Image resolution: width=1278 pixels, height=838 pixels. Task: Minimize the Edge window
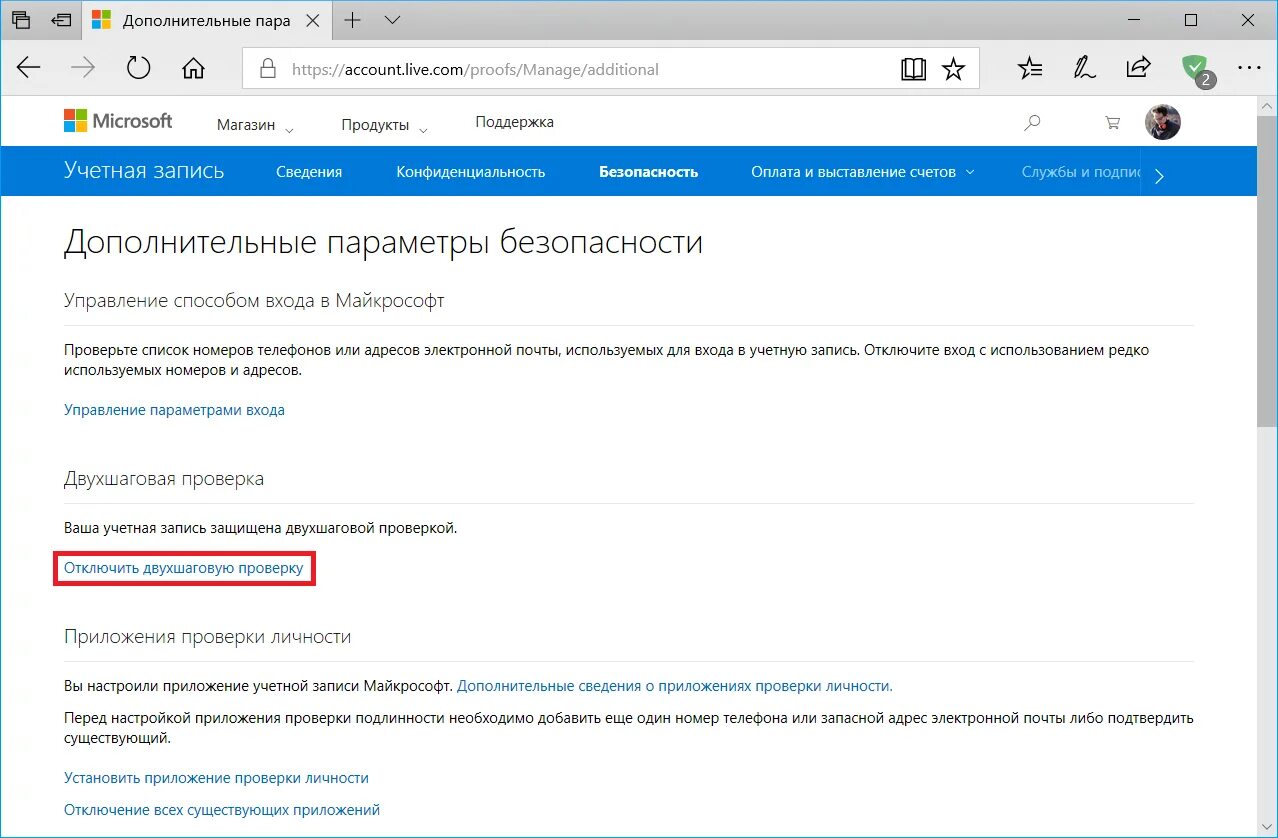pos(1136,20)
